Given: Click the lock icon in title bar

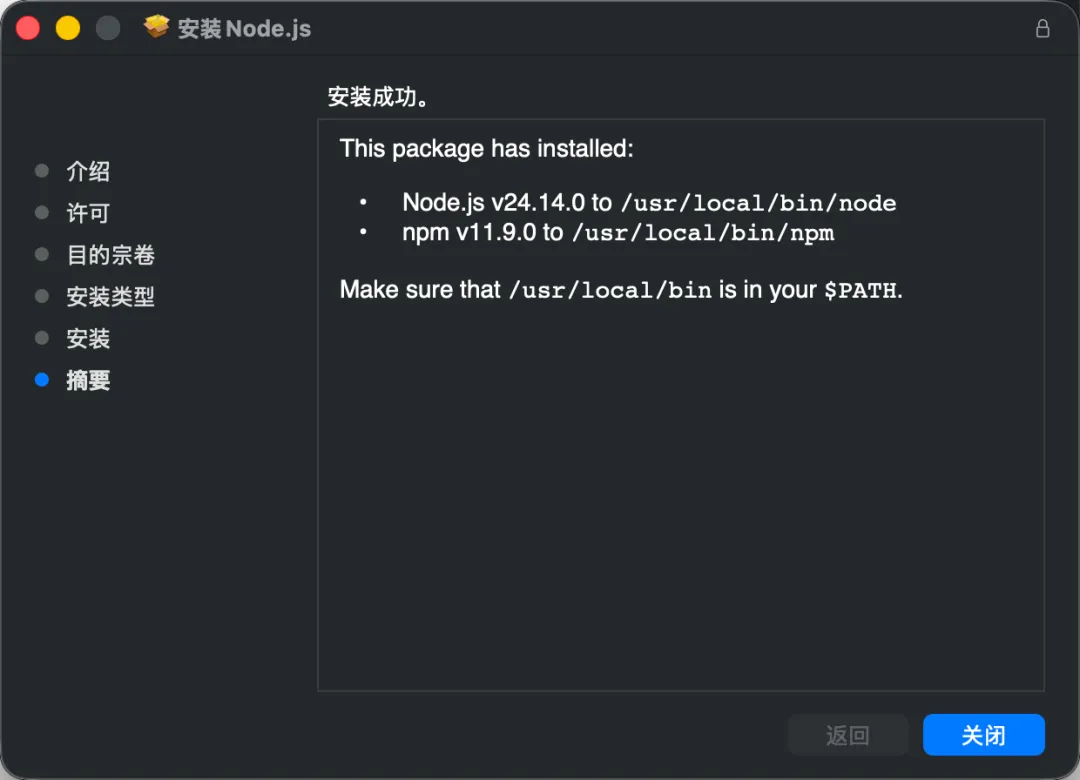Looking at the screenshot, I should [x=1043, y=29].
